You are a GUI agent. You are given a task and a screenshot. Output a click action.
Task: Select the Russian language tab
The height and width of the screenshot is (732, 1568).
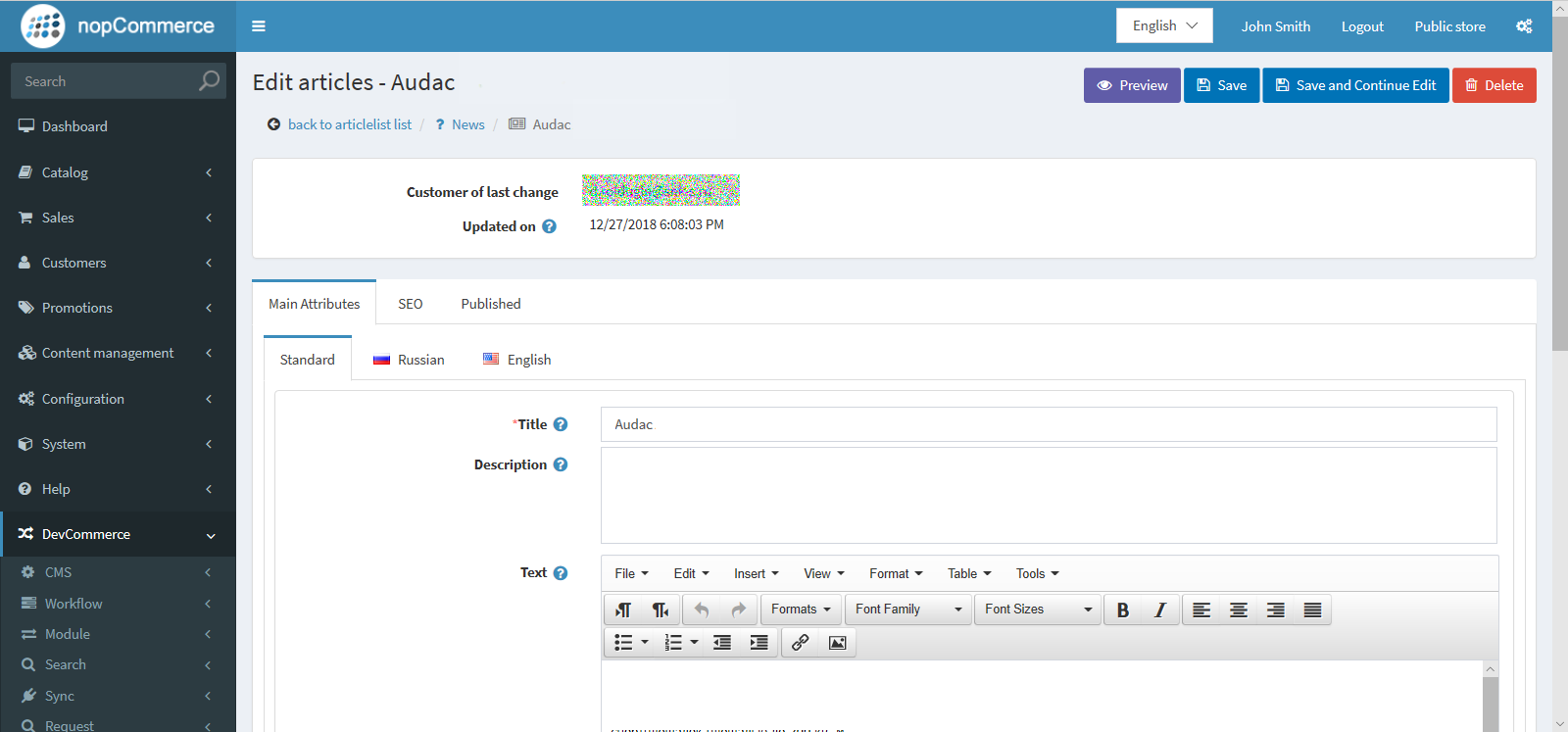[409, 360]
